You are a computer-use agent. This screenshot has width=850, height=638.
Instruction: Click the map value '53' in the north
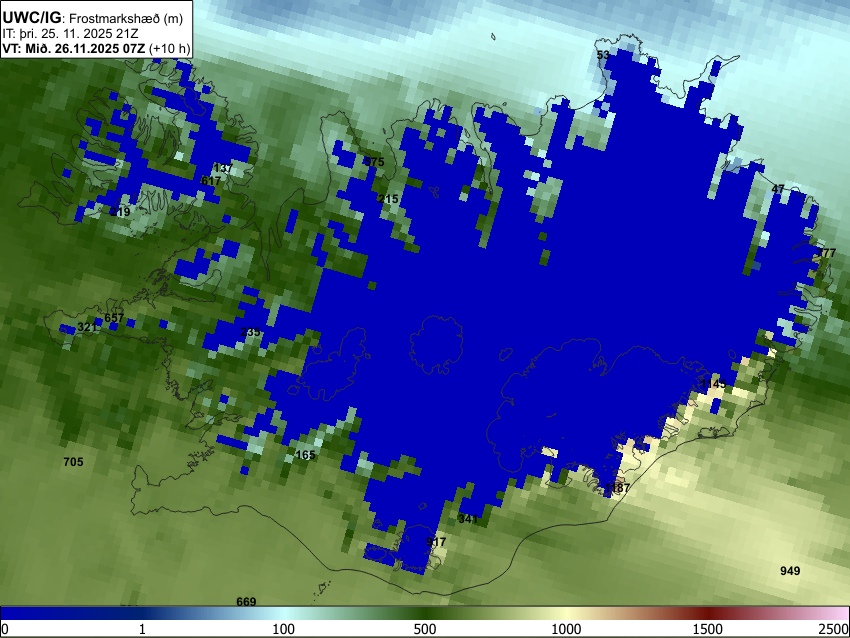pos(603,55)
